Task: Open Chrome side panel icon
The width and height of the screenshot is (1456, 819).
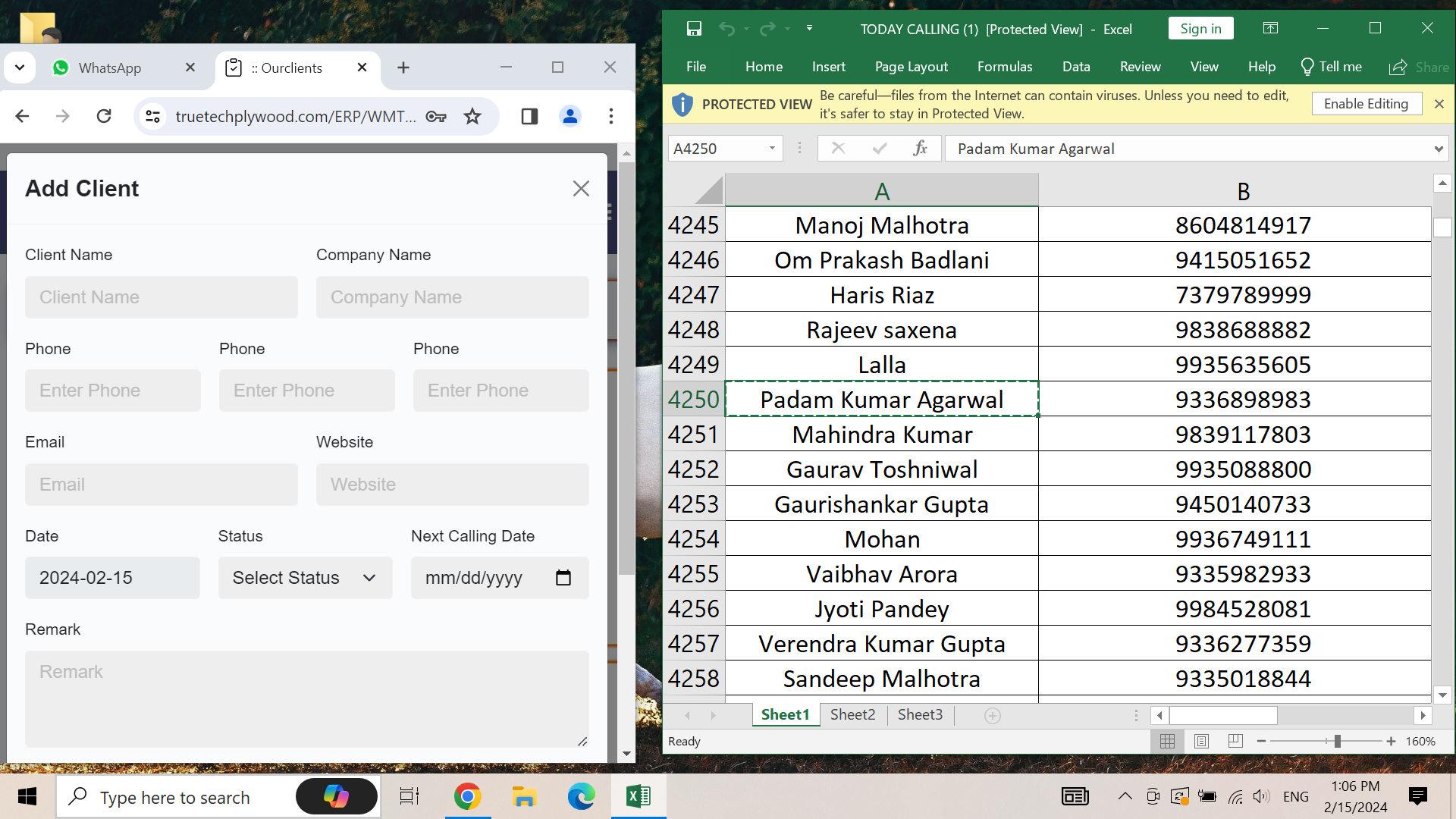Action: [529, 116]
